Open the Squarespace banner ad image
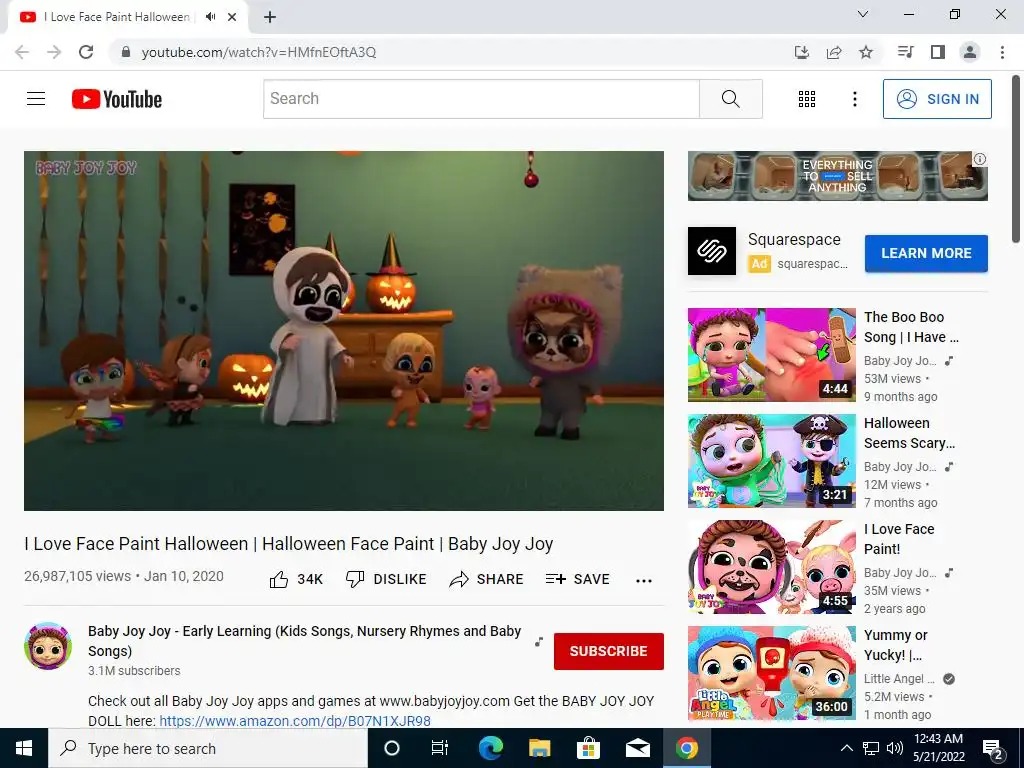 (837, 176)
